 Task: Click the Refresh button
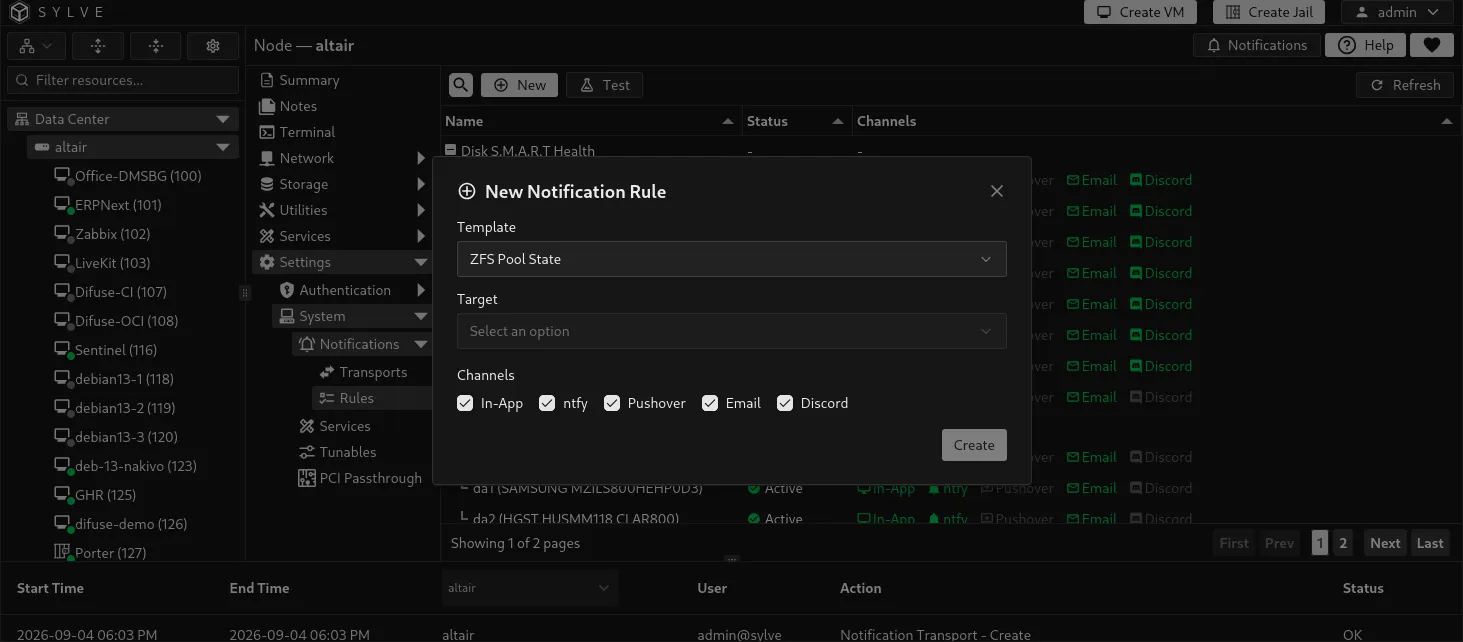[x=1405, y=85]
